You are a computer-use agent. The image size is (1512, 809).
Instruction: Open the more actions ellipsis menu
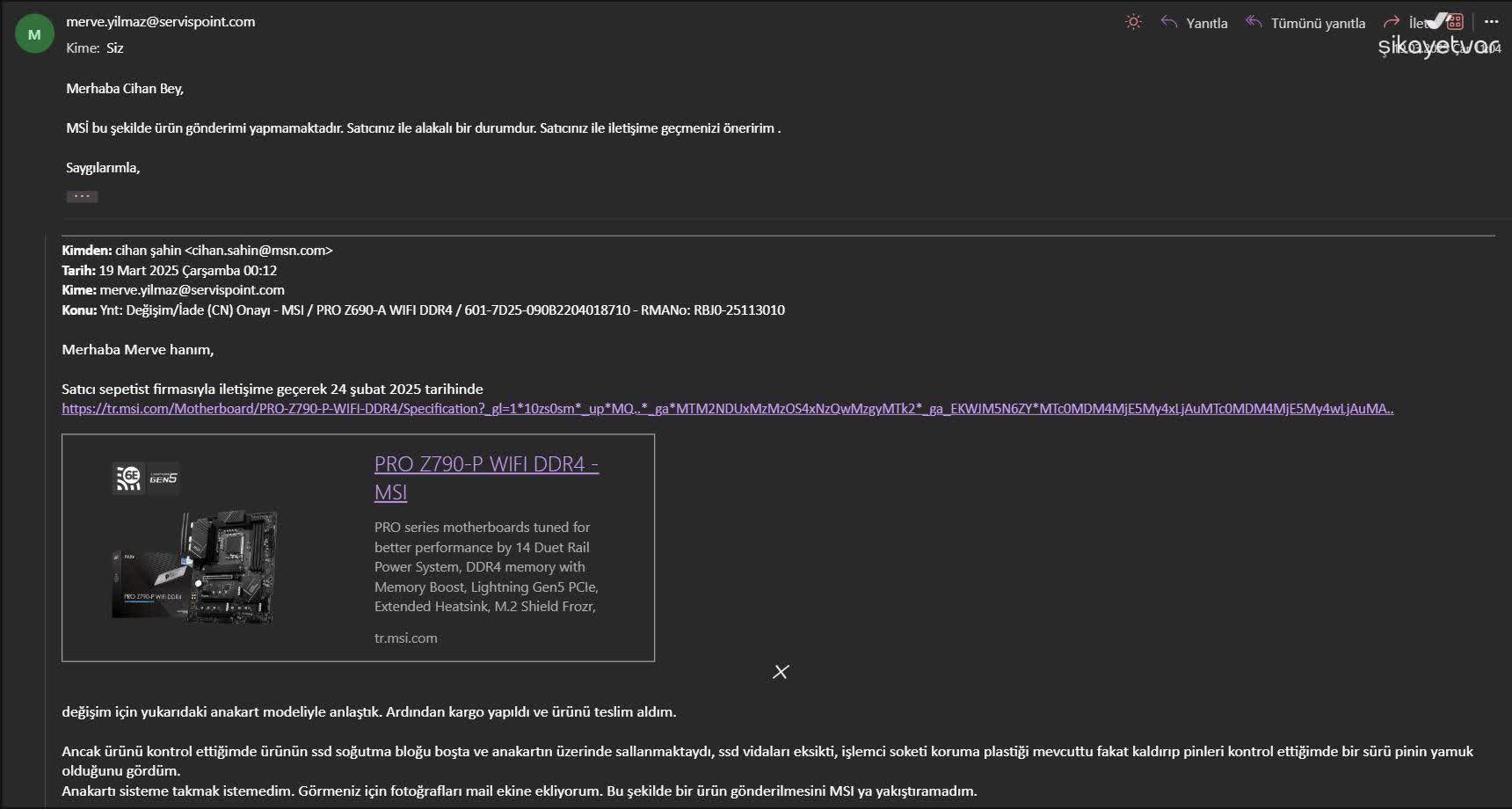click(1491, 22)
